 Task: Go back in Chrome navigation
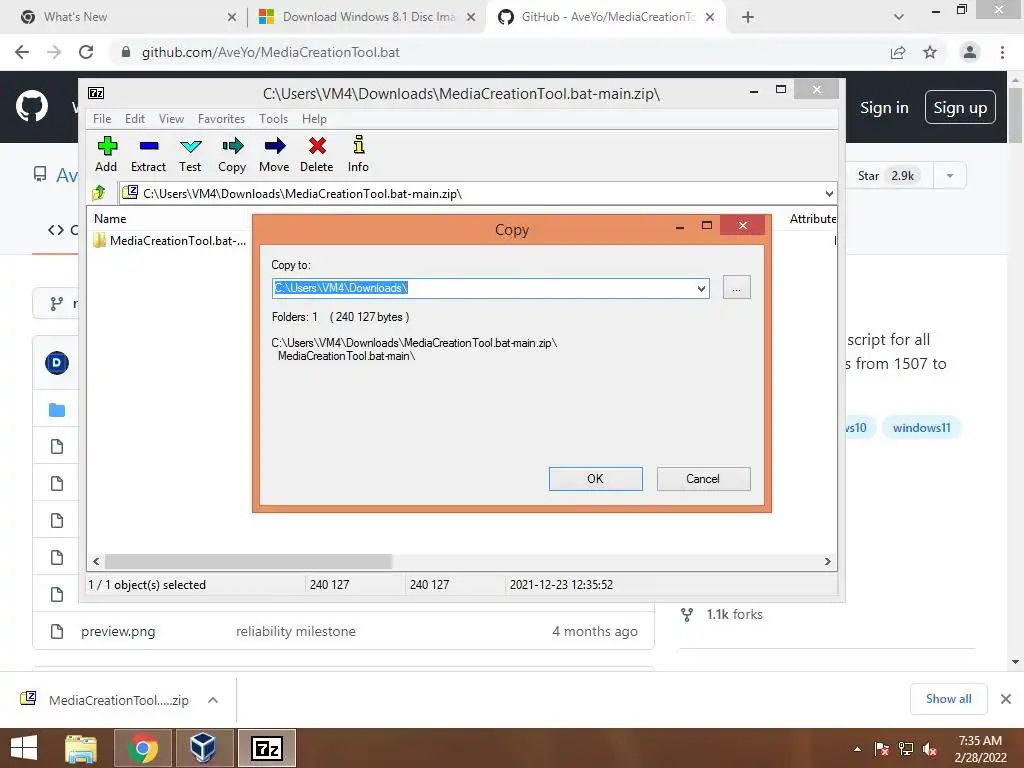tap(22, 52)
